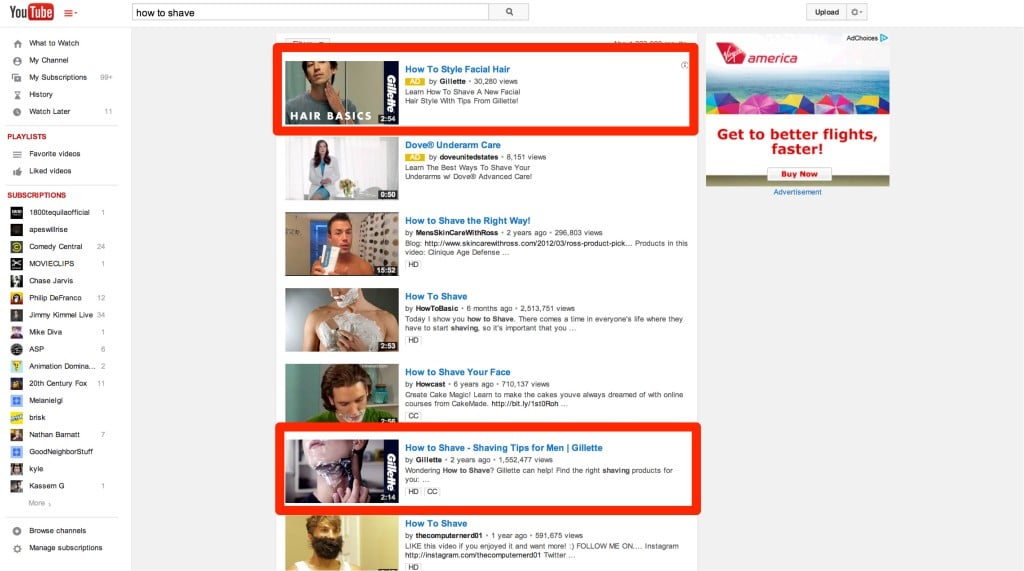Click Buy Now on Virgin America ad
This screenshot has width=1024, height=571.
click(x=799, y=174)
